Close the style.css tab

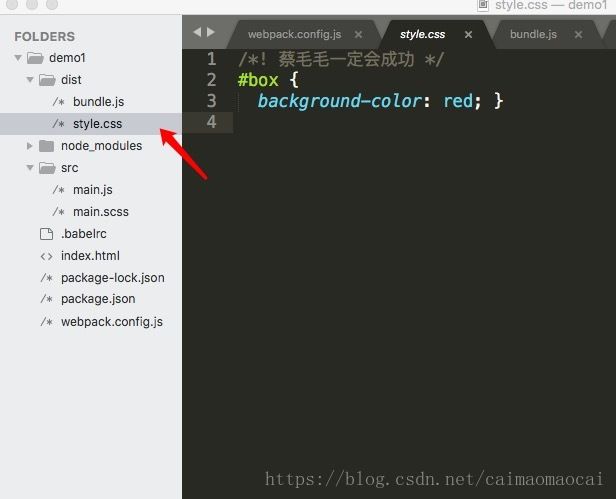click(468, 35)
